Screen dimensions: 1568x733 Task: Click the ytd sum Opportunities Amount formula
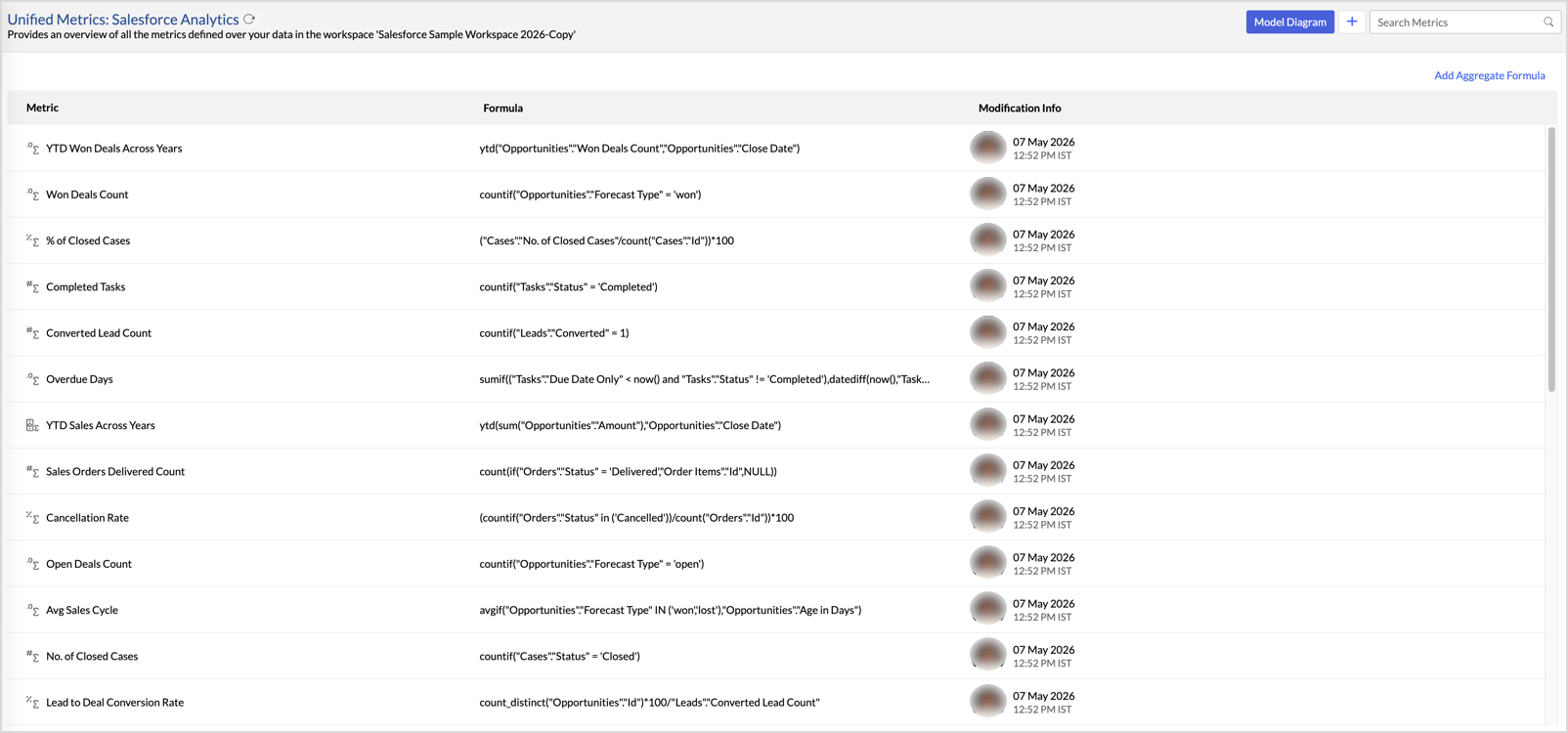point(630,425)
